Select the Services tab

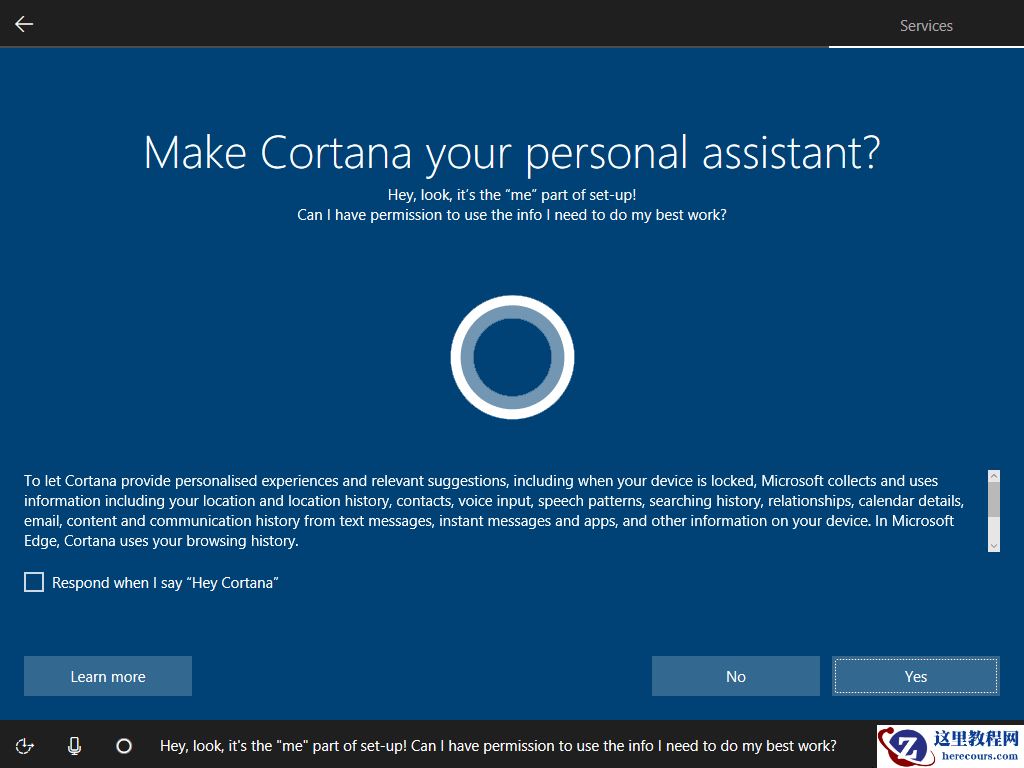(926, 26)
